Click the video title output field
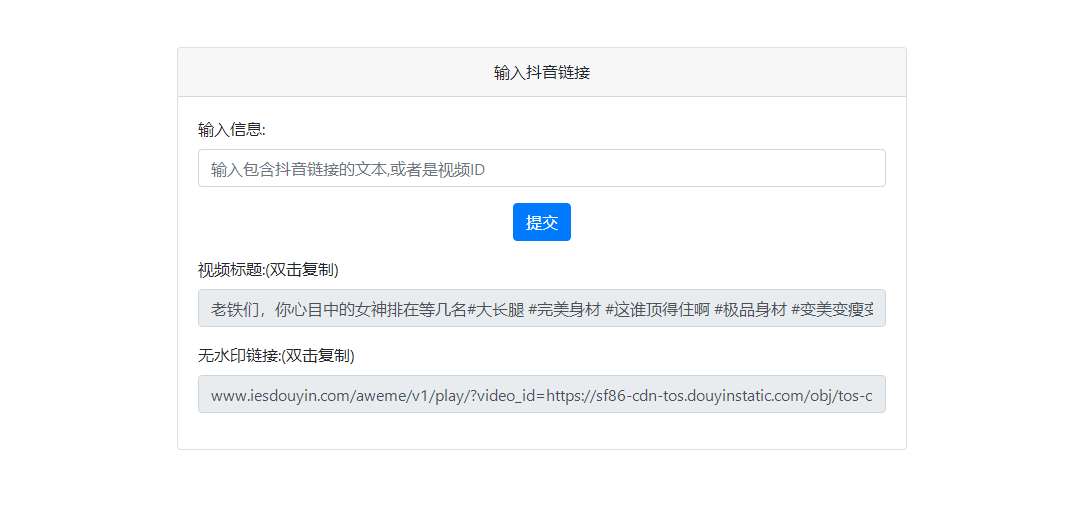 coord(541,308)
